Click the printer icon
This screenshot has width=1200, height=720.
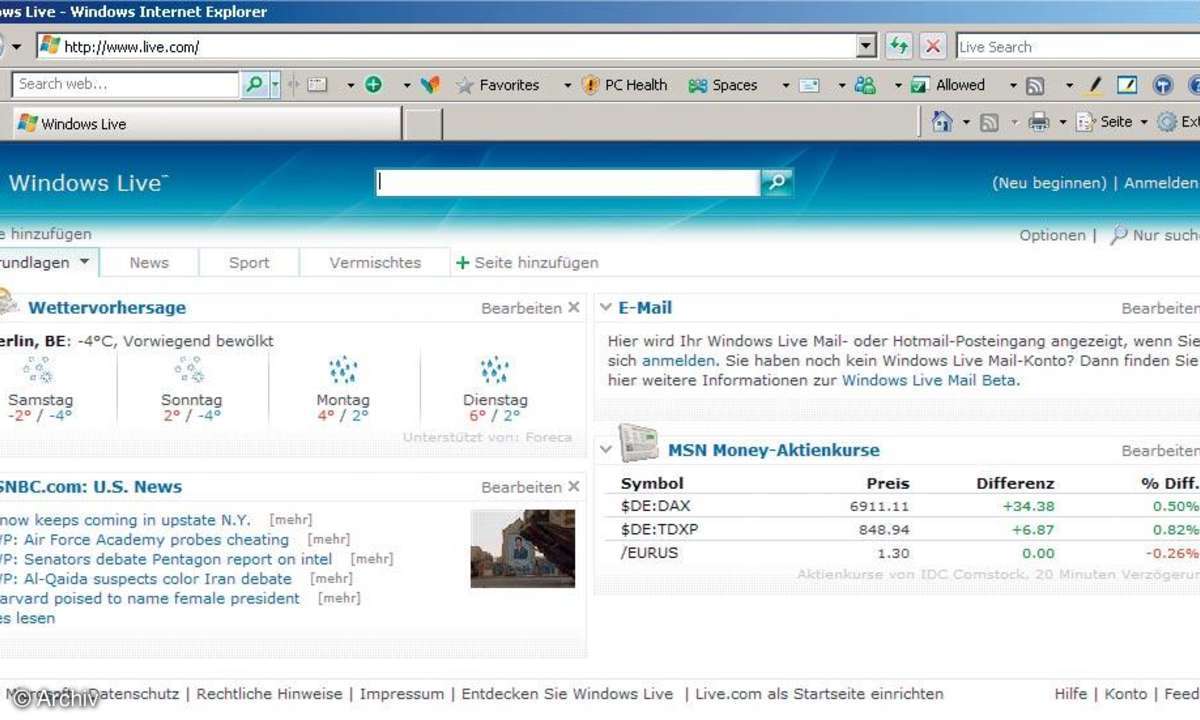[x=1039, y=122]
